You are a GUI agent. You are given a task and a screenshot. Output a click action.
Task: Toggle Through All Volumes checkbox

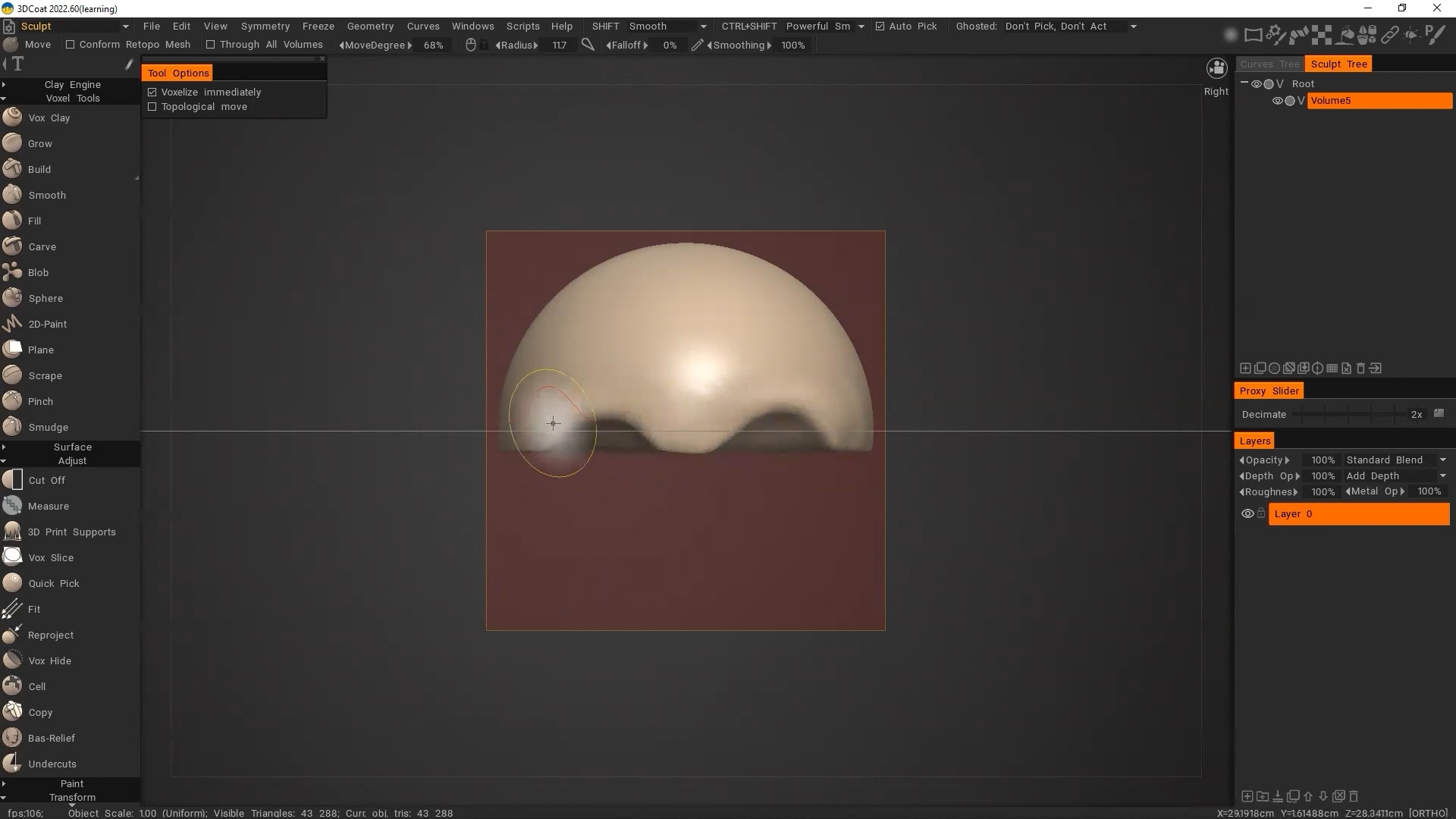point(211,45)
